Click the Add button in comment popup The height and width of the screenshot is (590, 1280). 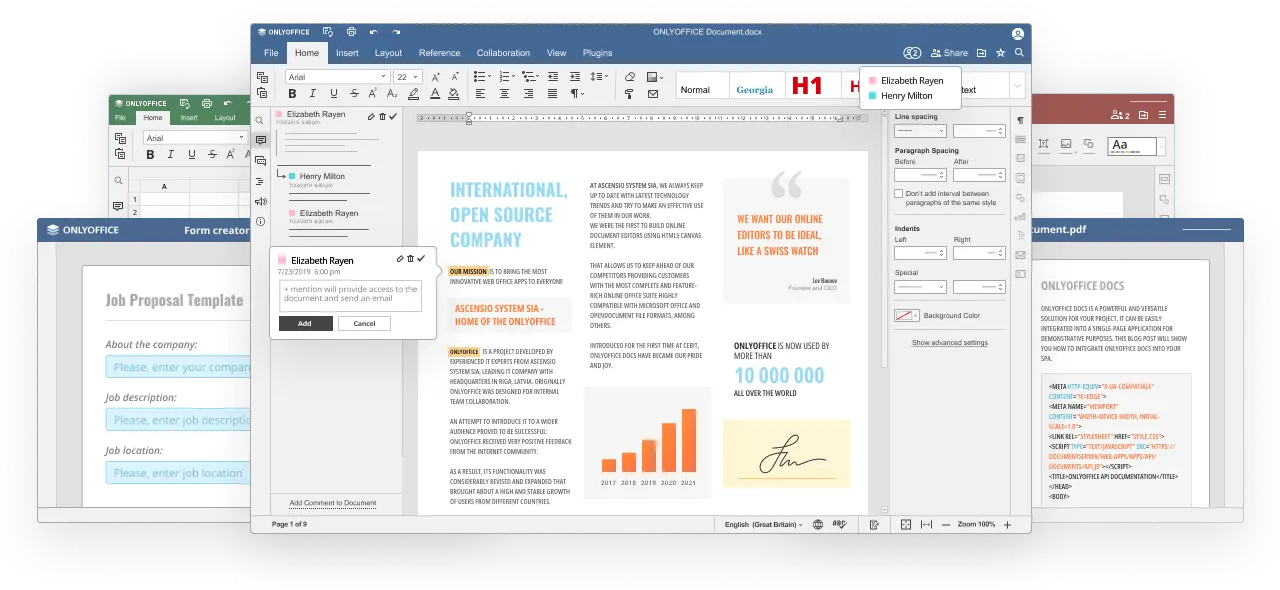pyautogui.click(x=305, y=323)
